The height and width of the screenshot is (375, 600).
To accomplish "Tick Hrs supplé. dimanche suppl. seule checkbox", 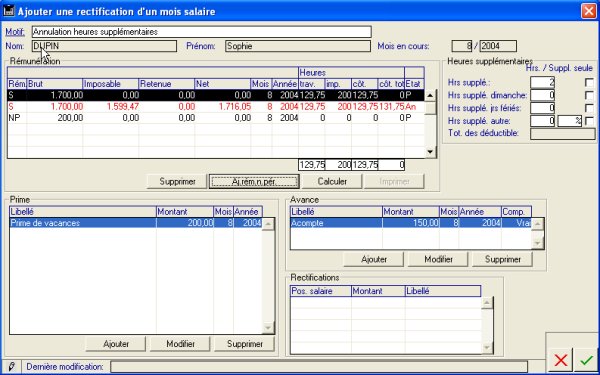I will click(589, 95).
